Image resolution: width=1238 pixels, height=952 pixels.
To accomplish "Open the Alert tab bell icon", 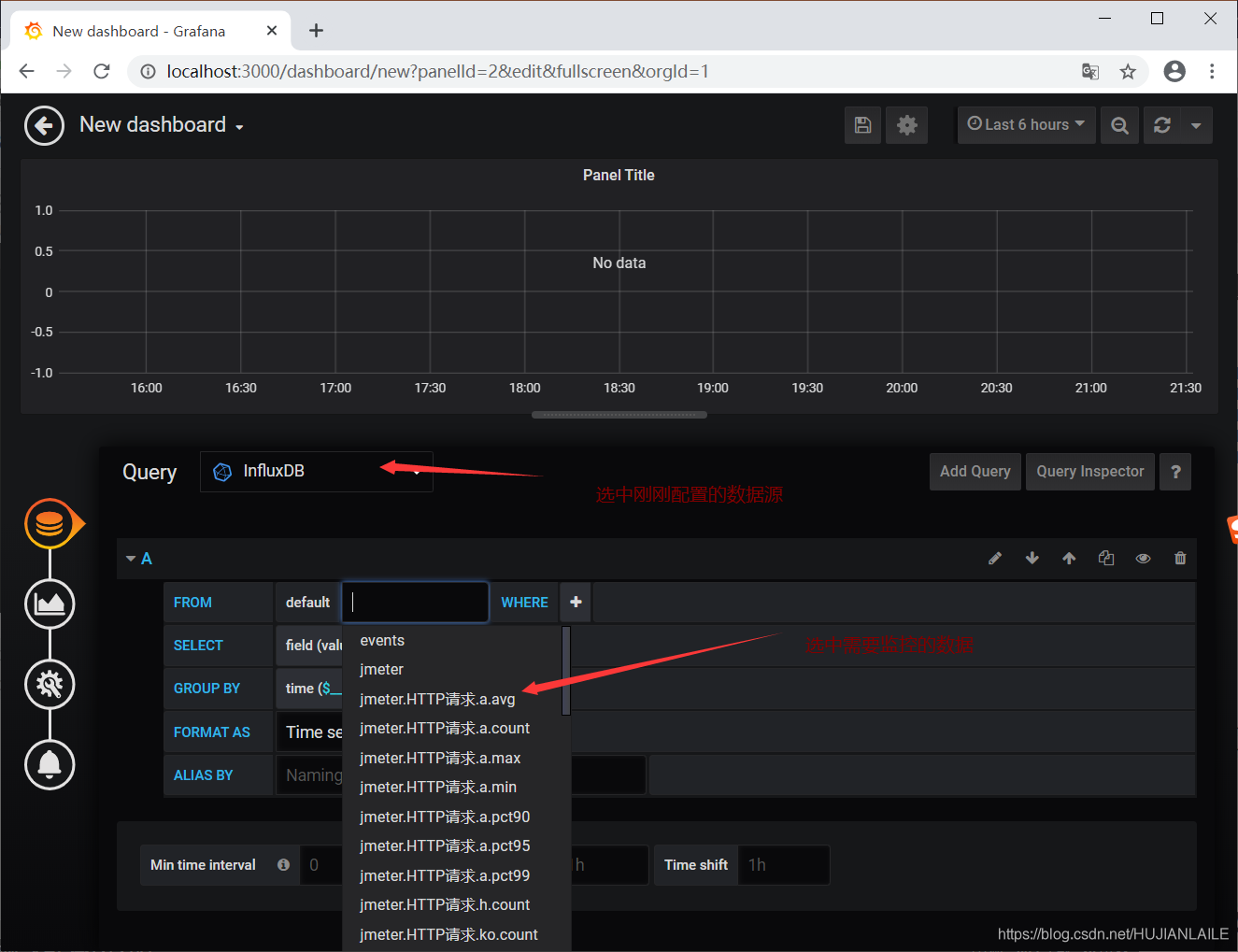I will click(50, 764).
